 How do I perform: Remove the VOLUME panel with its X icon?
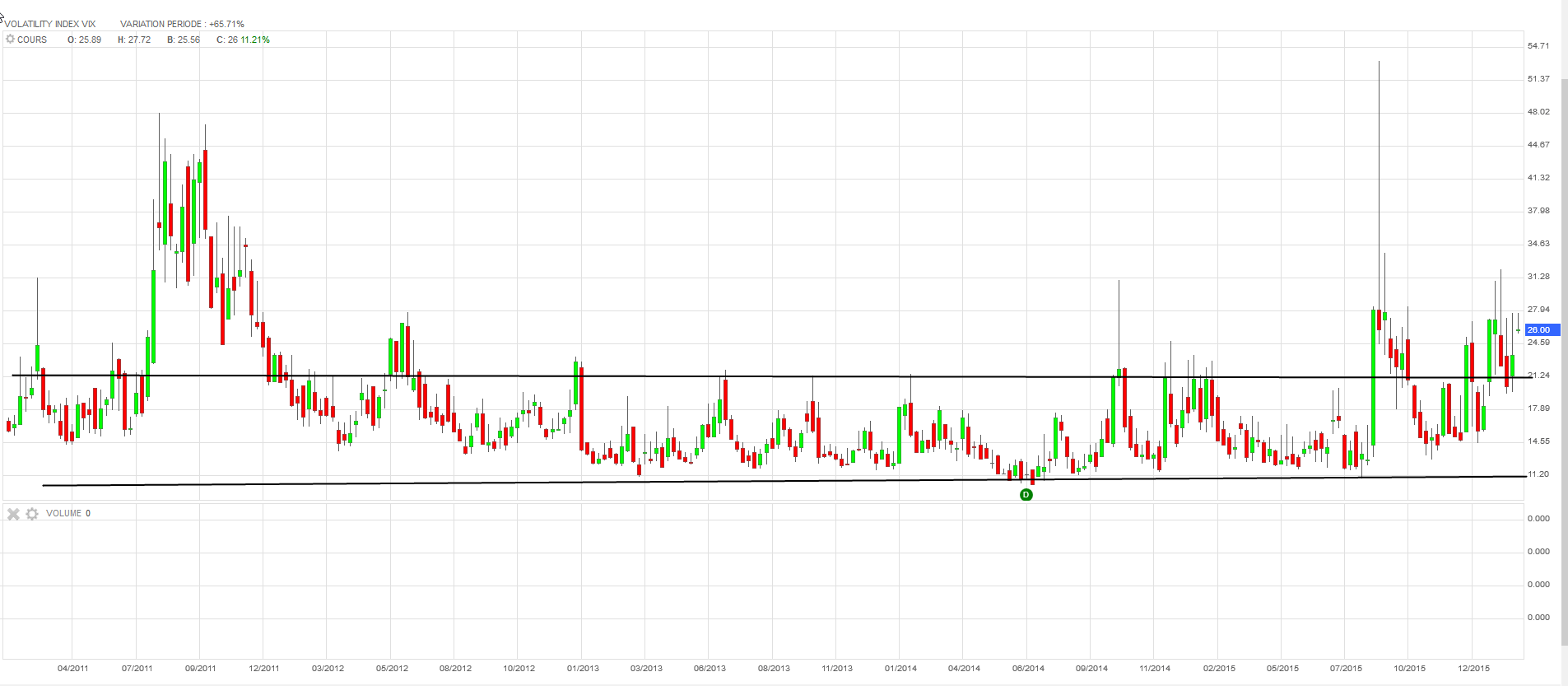pos(13,514)
